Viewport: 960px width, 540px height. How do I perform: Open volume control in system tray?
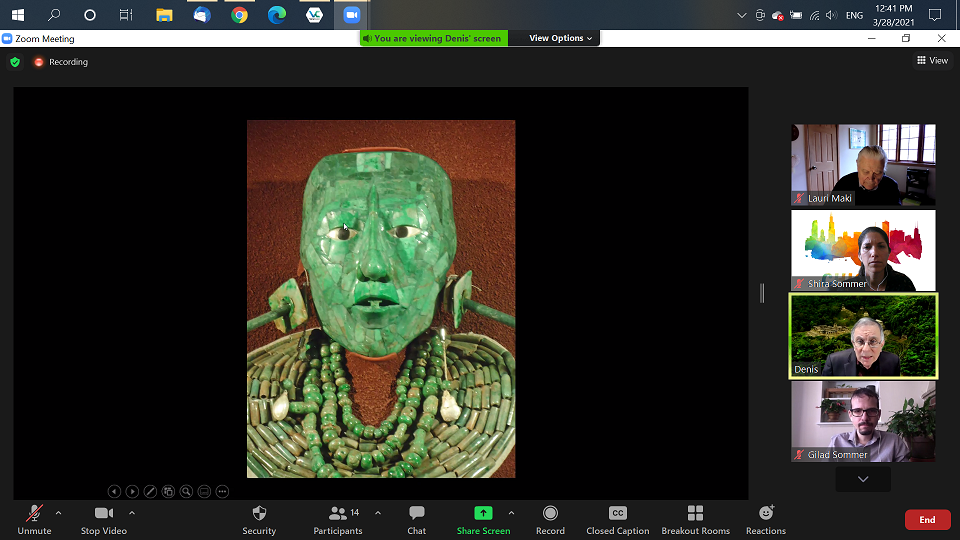click(831, 15)
